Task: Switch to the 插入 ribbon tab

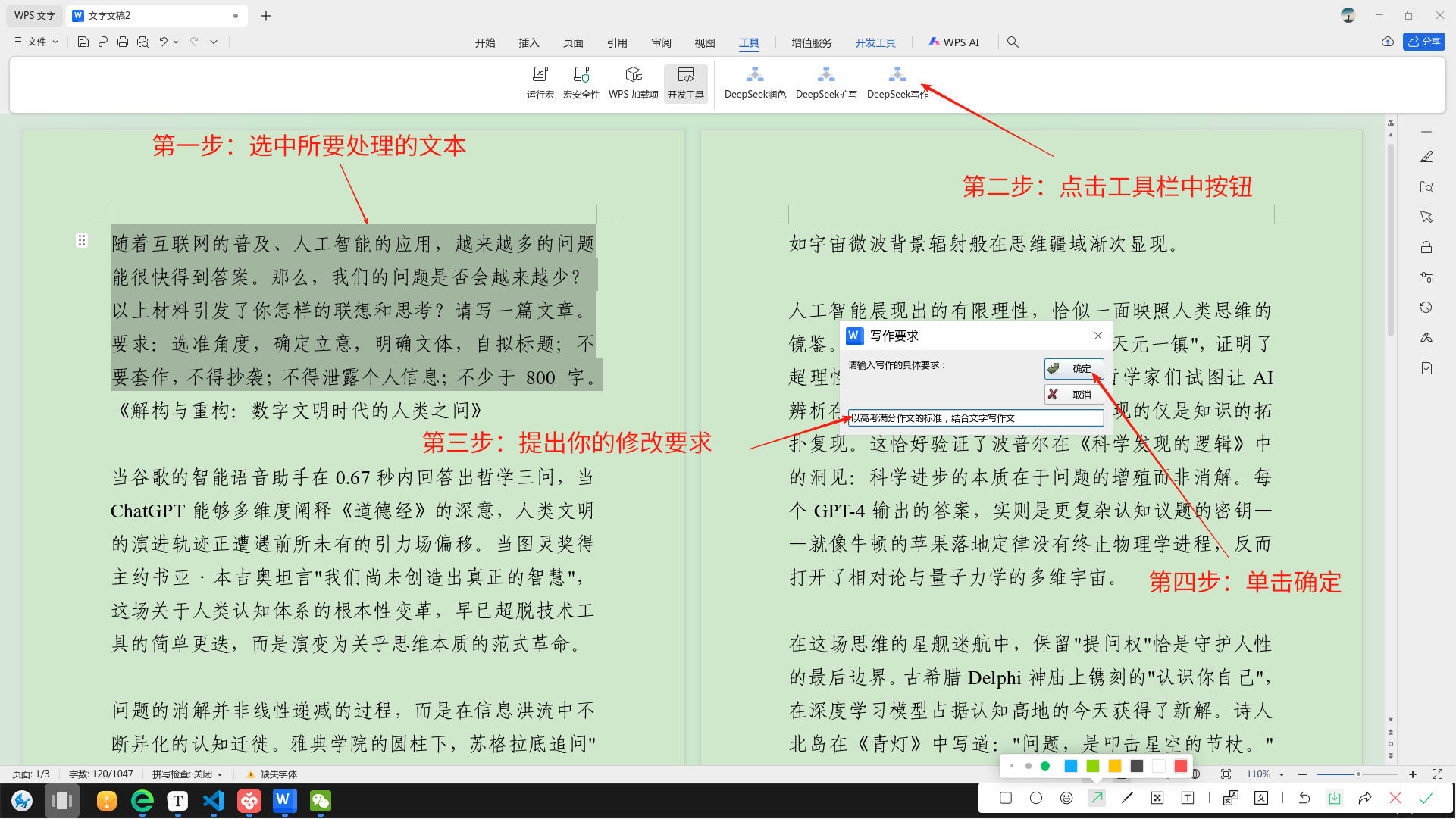Action: click(x=529, y=43)
